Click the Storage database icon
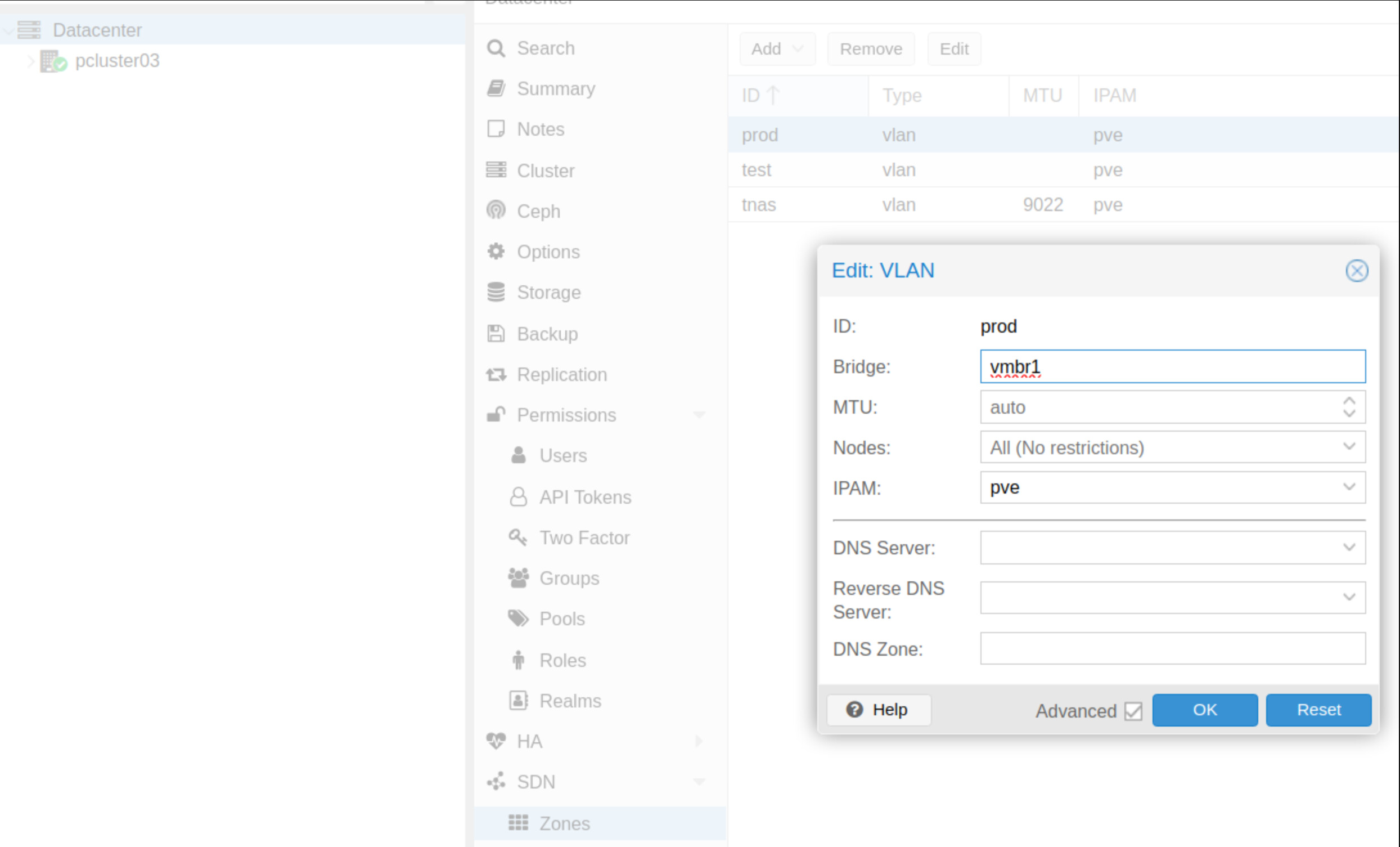 (x=496, y=292)
